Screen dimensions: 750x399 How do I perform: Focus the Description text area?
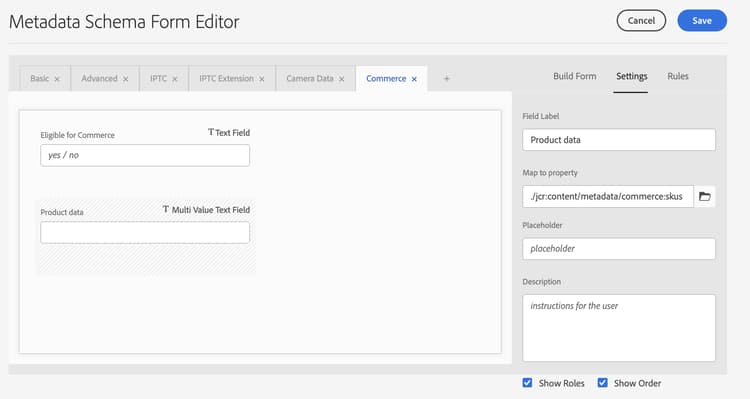pos(618,328)
